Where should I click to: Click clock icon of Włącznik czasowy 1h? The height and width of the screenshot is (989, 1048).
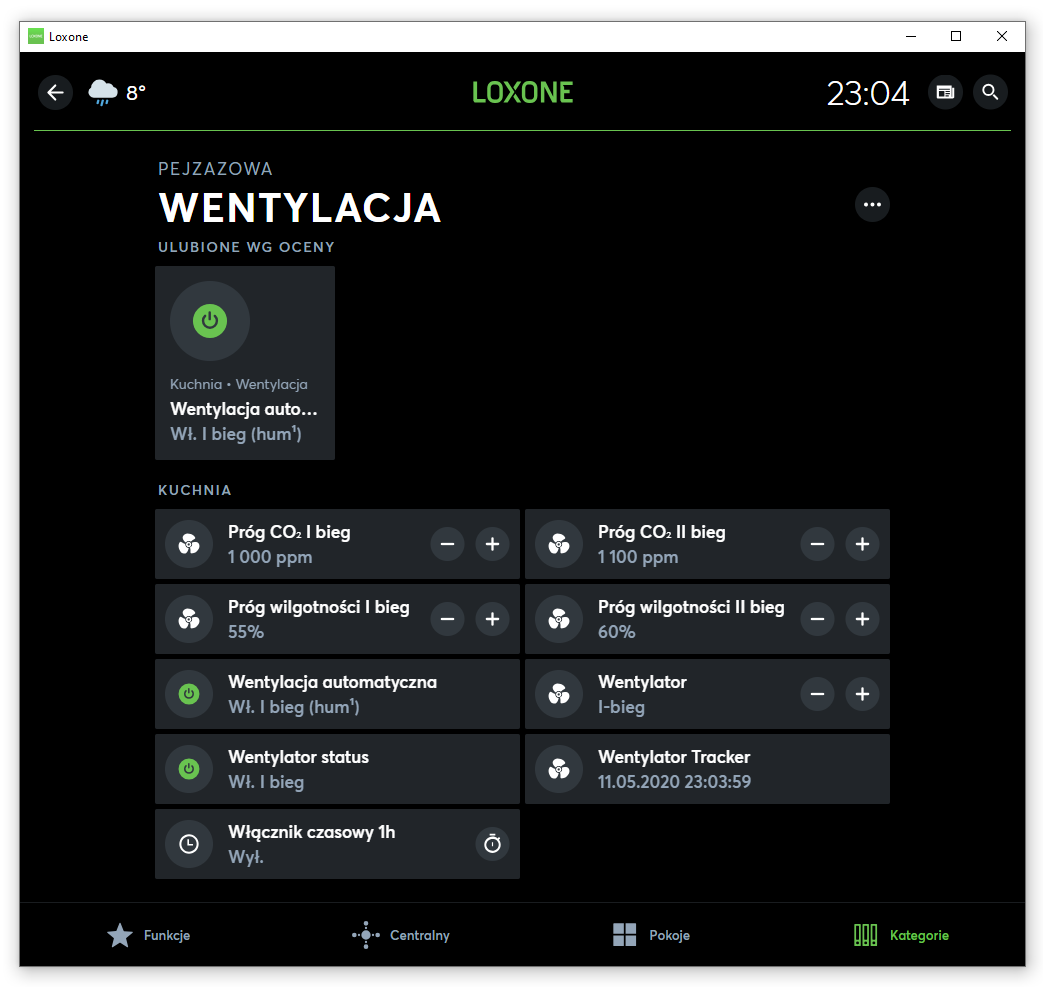189,844
